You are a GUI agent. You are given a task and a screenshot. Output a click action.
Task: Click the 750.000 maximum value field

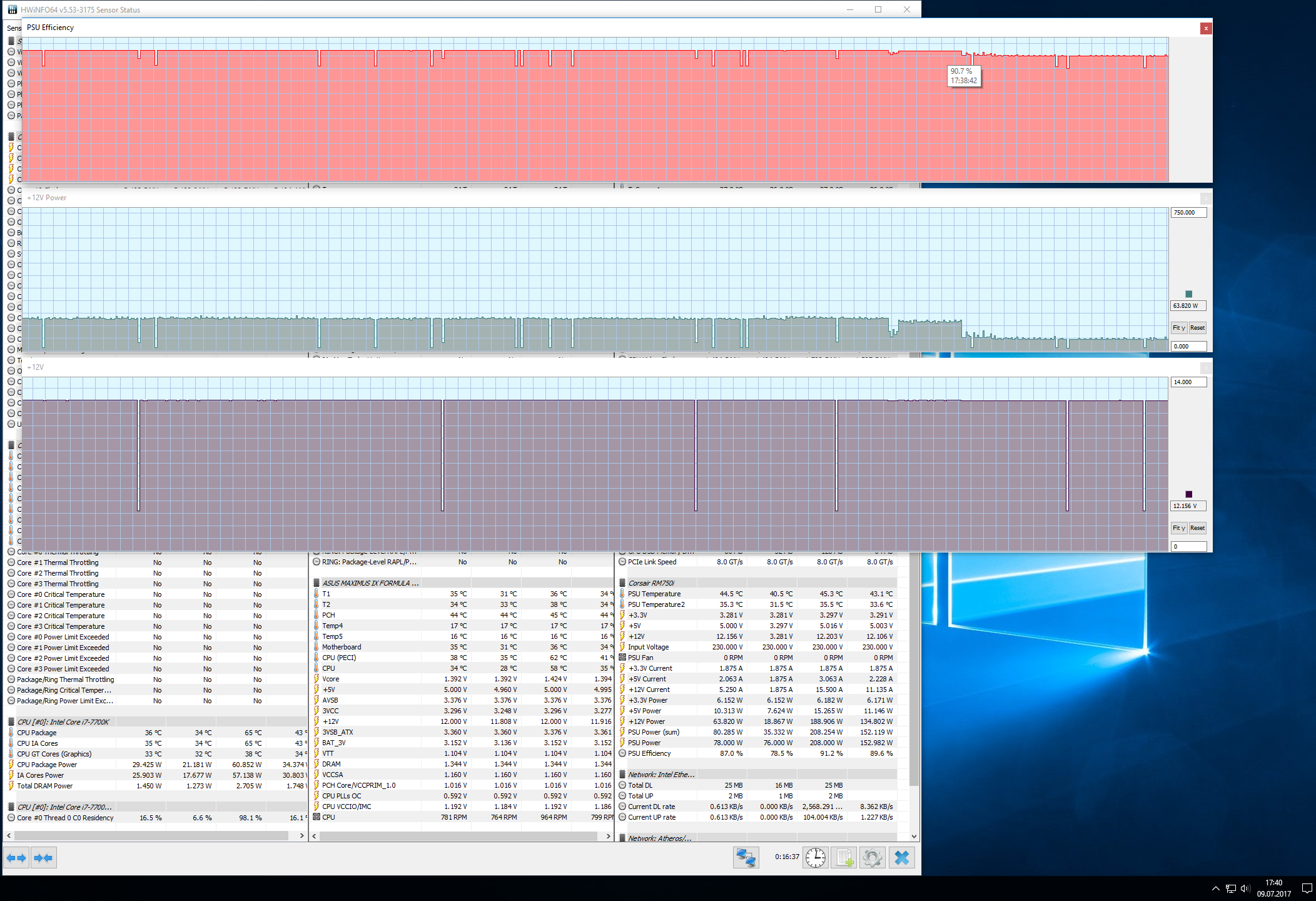pyautogui.click(x=1188, y=213)
